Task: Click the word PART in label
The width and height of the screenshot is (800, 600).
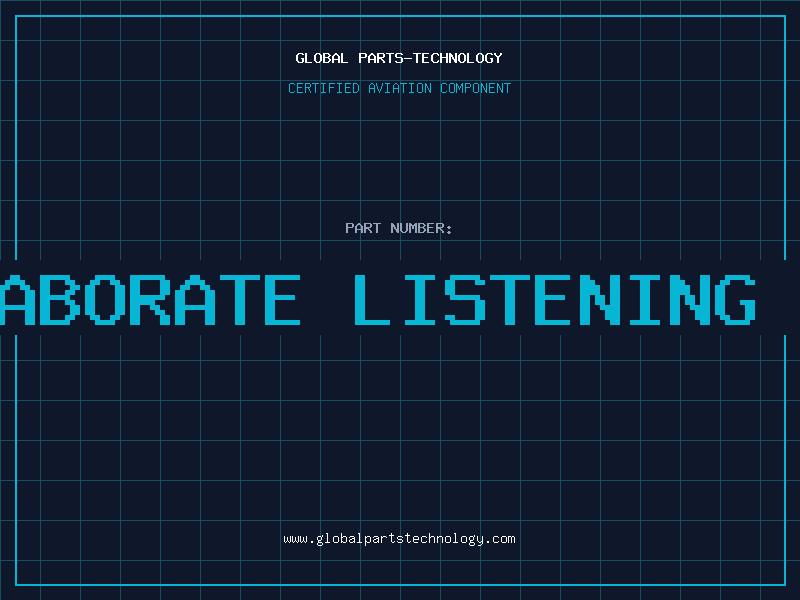Action: pos(363,228)
